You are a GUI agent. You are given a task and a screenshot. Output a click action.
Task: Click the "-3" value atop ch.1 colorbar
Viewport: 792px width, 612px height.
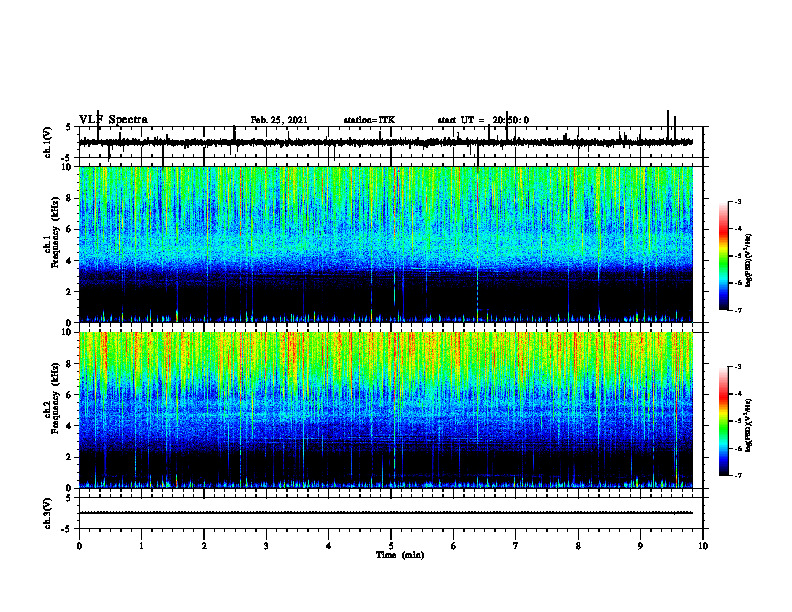[738, 202]
